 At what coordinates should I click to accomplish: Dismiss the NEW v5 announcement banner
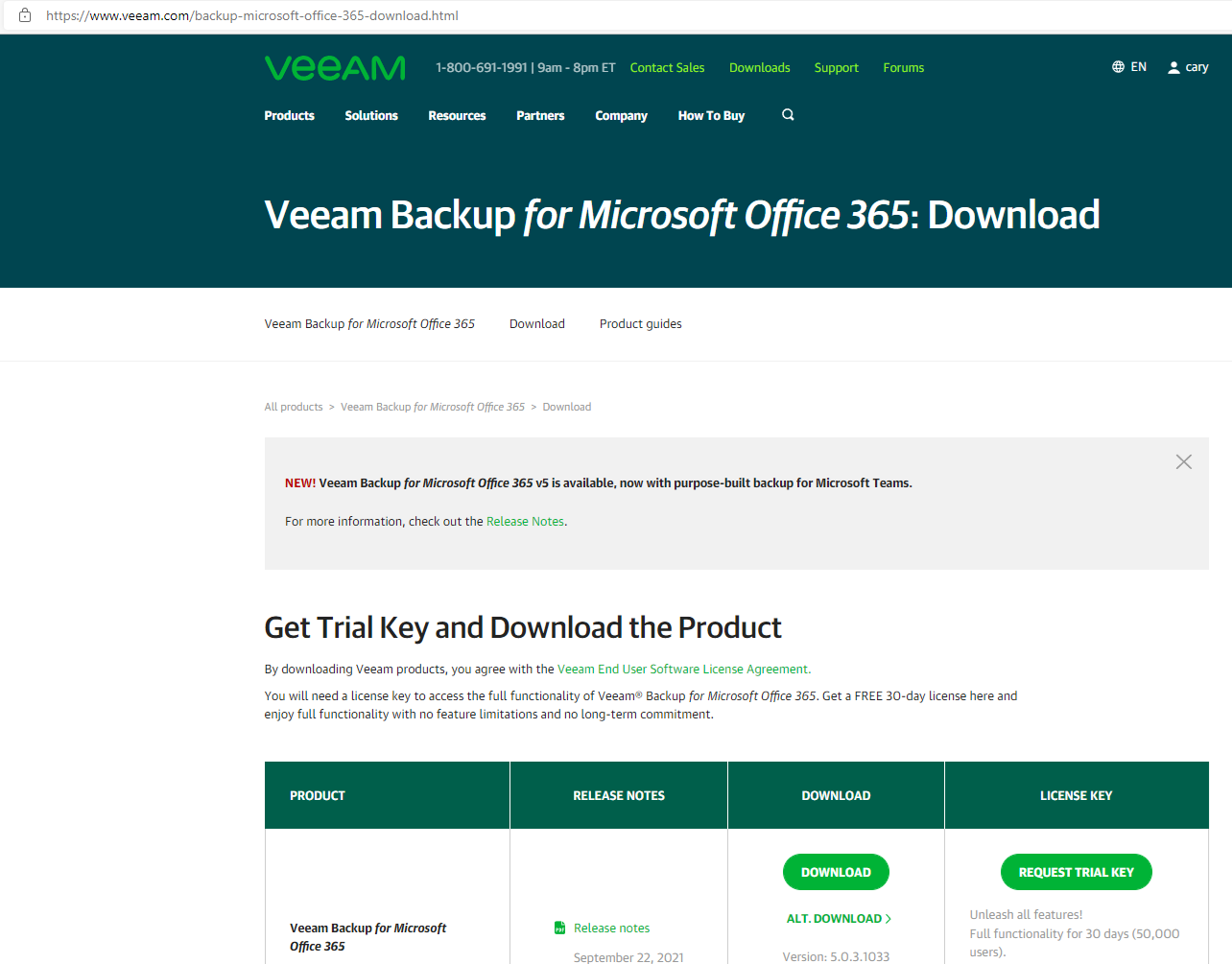[x=1184, y=462]
